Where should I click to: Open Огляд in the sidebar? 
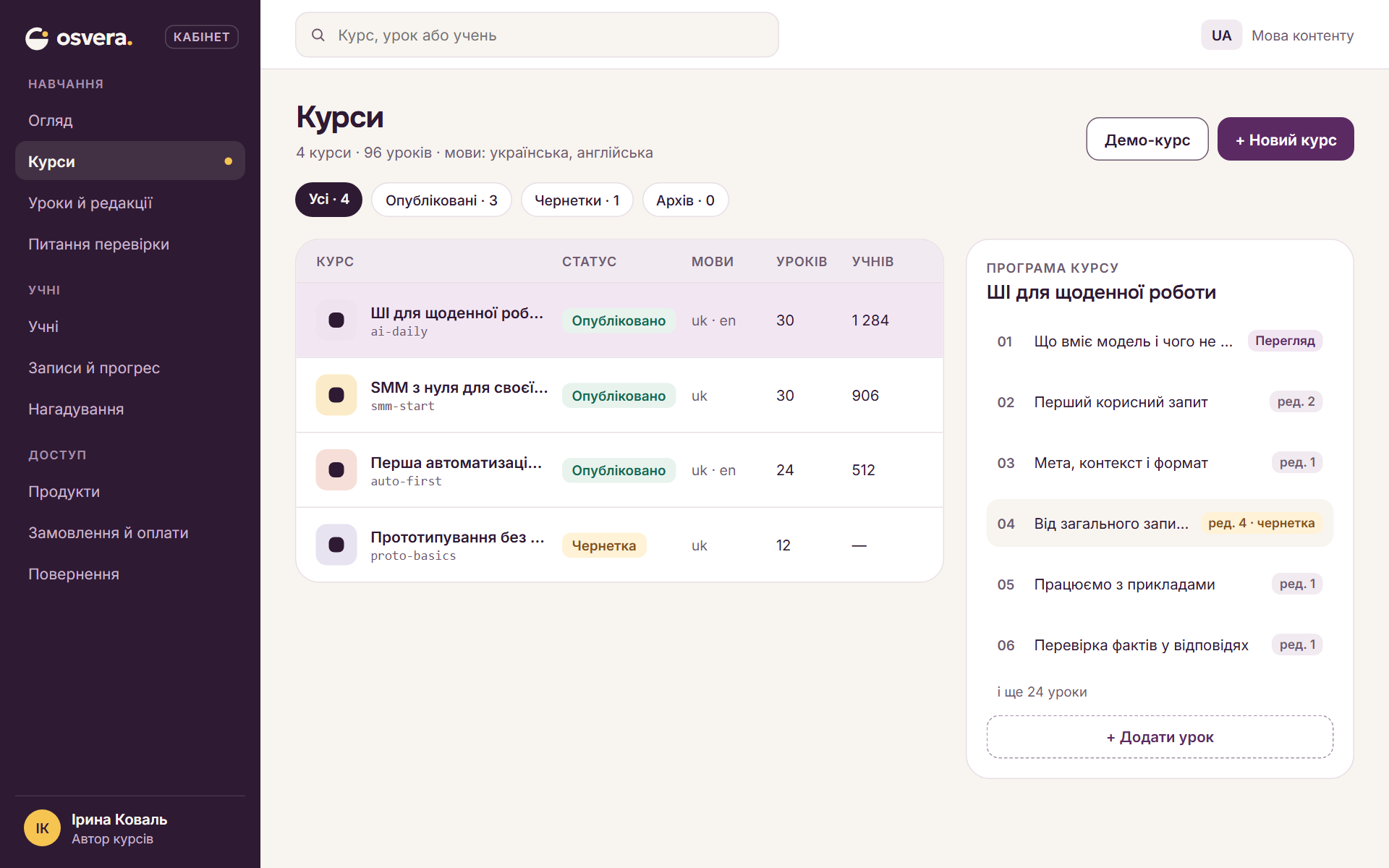click(130, 120)
